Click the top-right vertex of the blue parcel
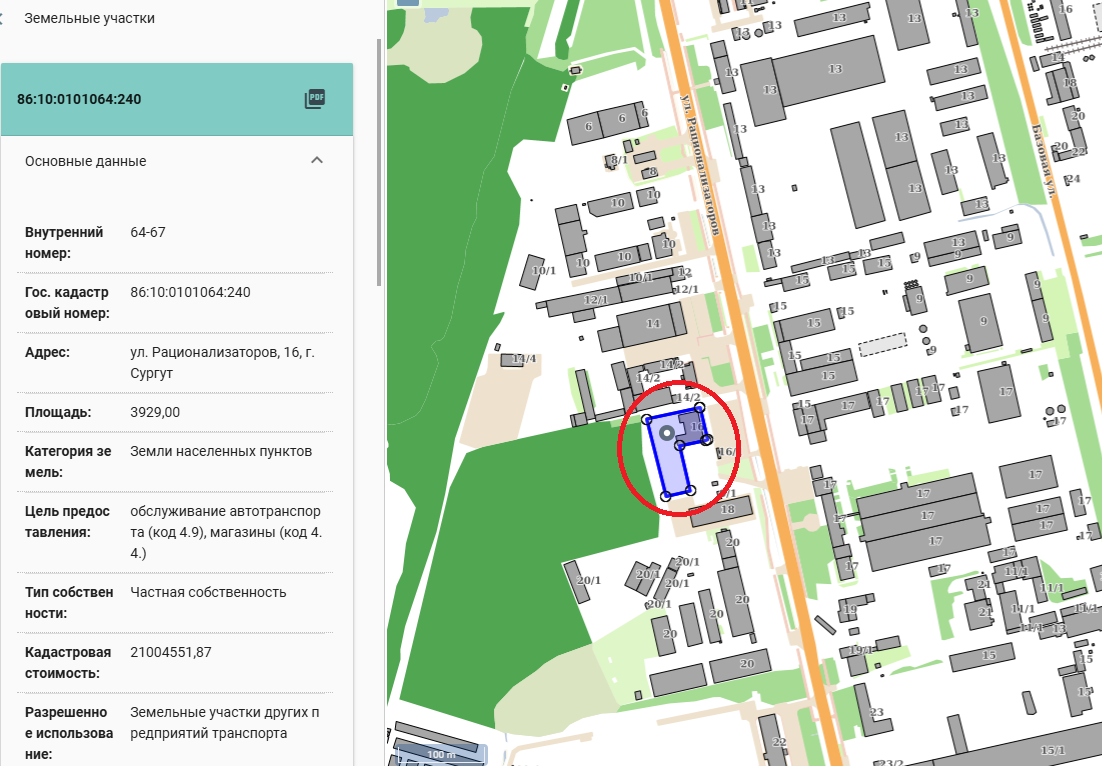Image resolution: width=1102 pixels, height=766 pixels. tap(699, 408)
